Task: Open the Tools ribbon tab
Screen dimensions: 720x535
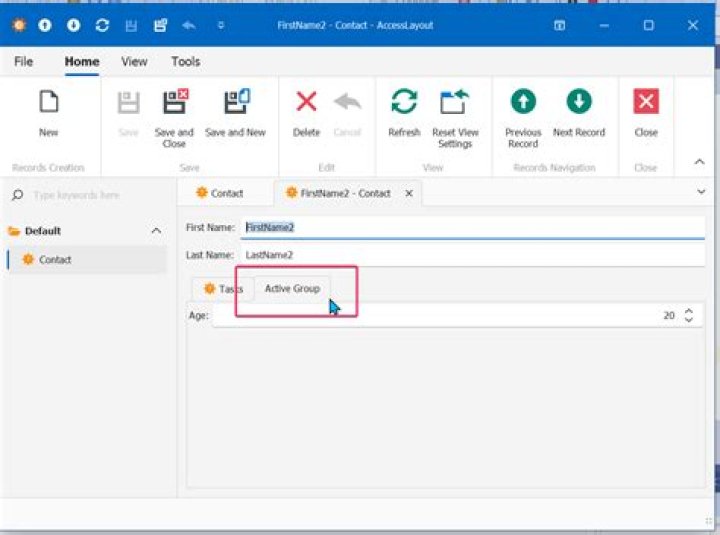Action: pyautogui.click(x=186, y=61)
